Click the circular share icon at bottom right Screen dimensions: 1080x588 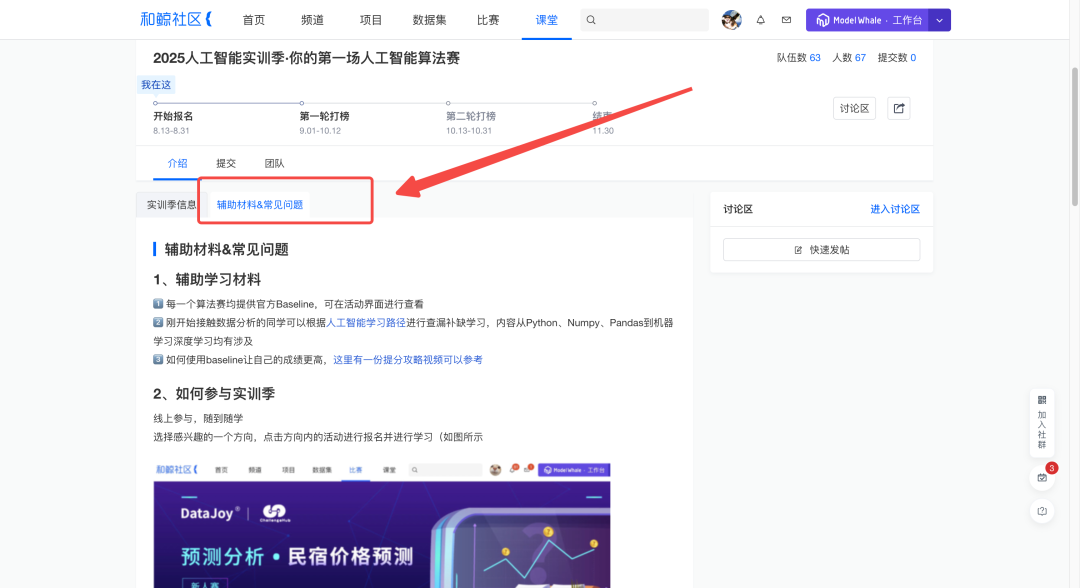[x=1043, y=511]
